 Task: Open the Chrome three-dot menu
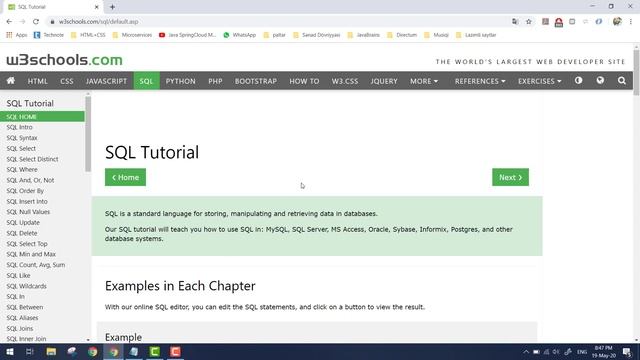[x=631, y=22]
